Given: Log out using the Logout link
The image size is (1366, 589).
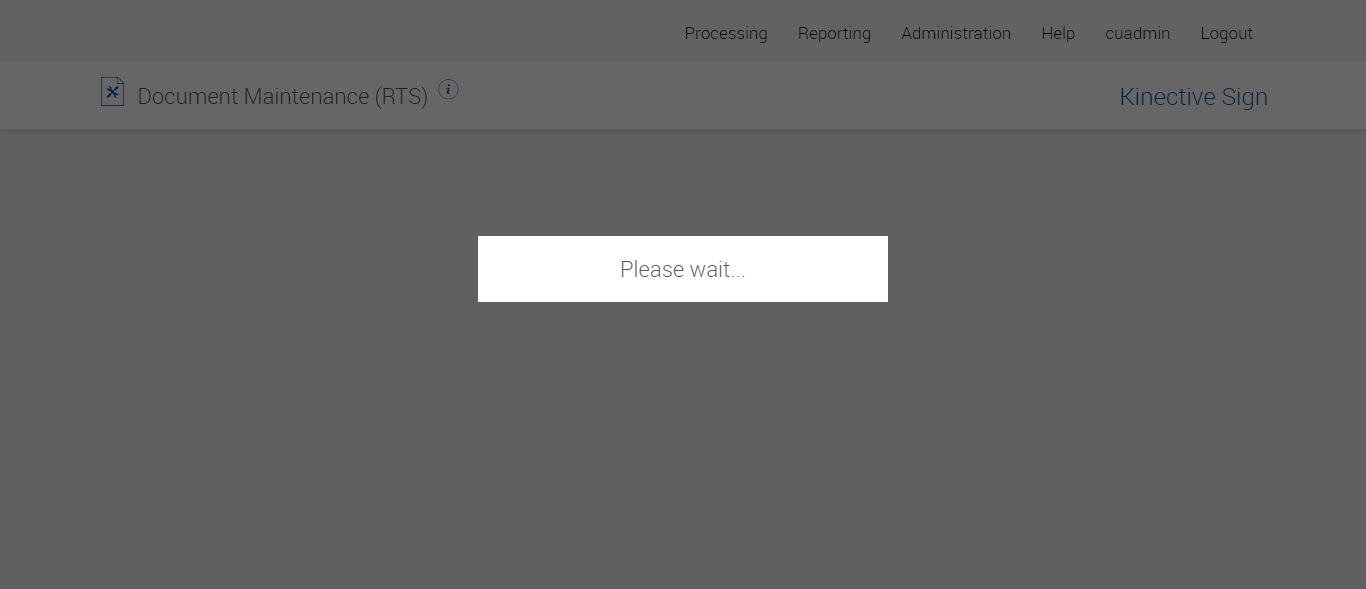Looking at the screenshot, I should coord(1227,33).
